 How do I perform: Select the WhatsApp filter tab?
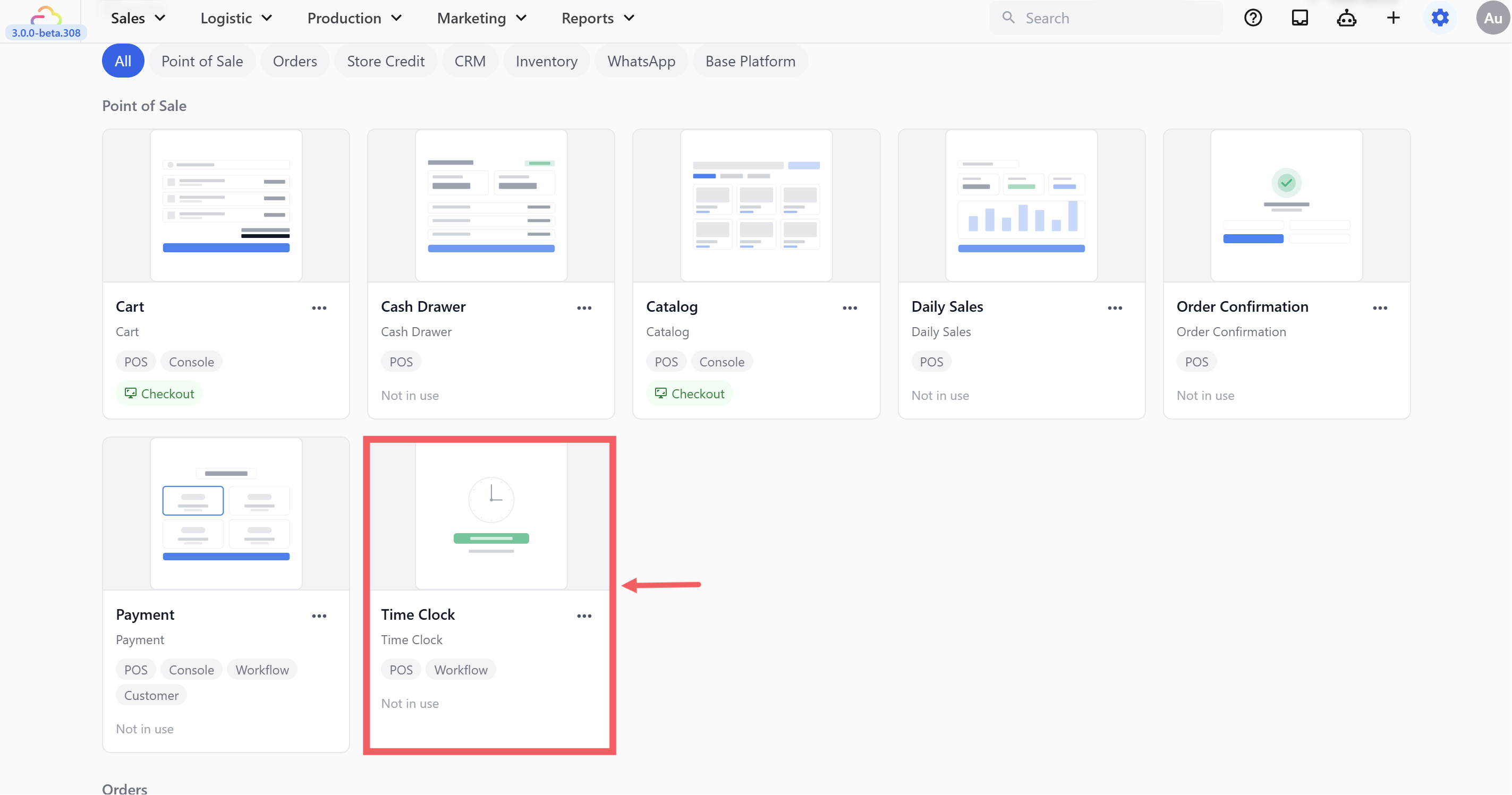click(x=642, y=61)
